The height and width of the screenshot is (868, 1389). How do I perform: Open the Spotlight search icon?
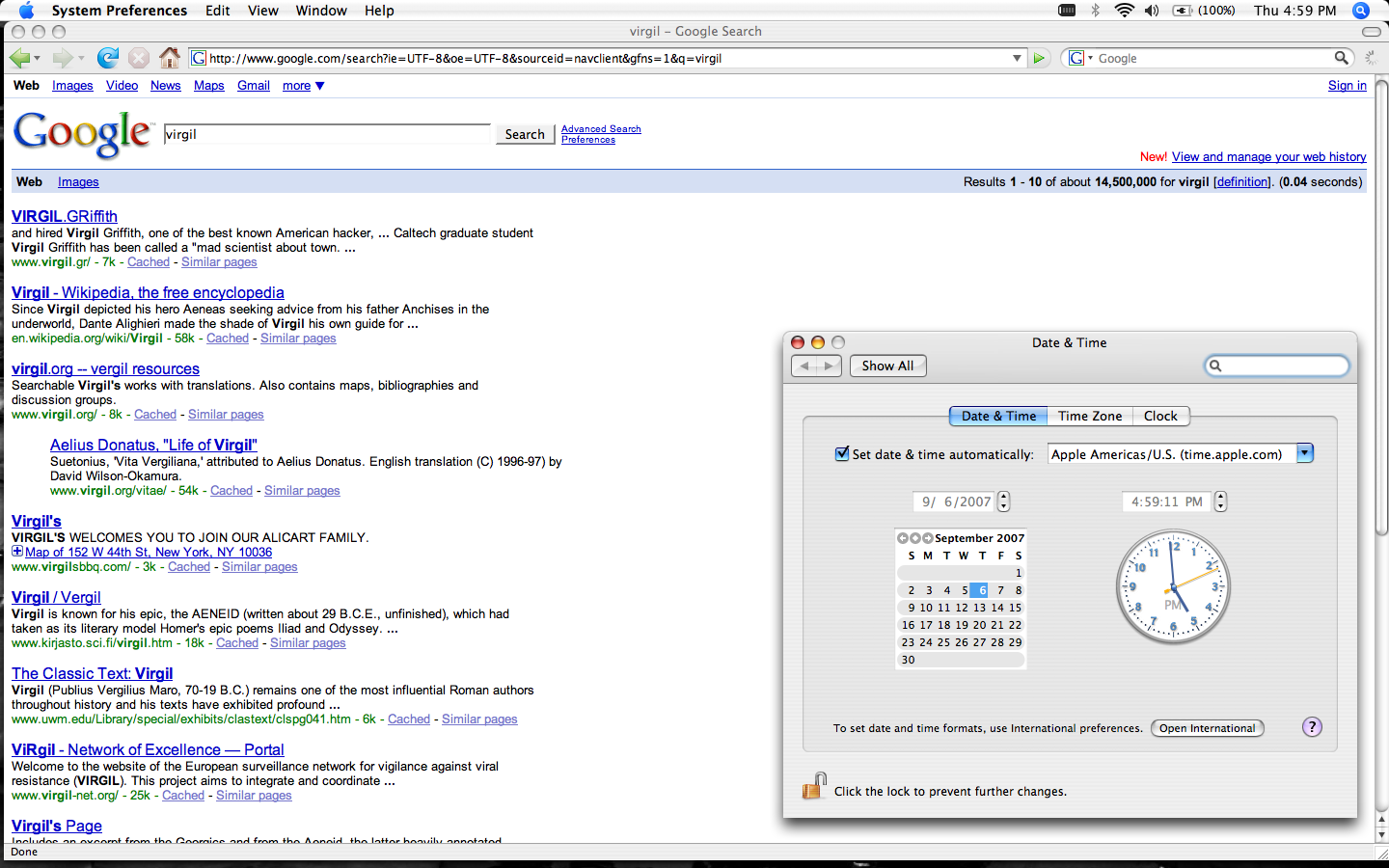[1361, 11]
